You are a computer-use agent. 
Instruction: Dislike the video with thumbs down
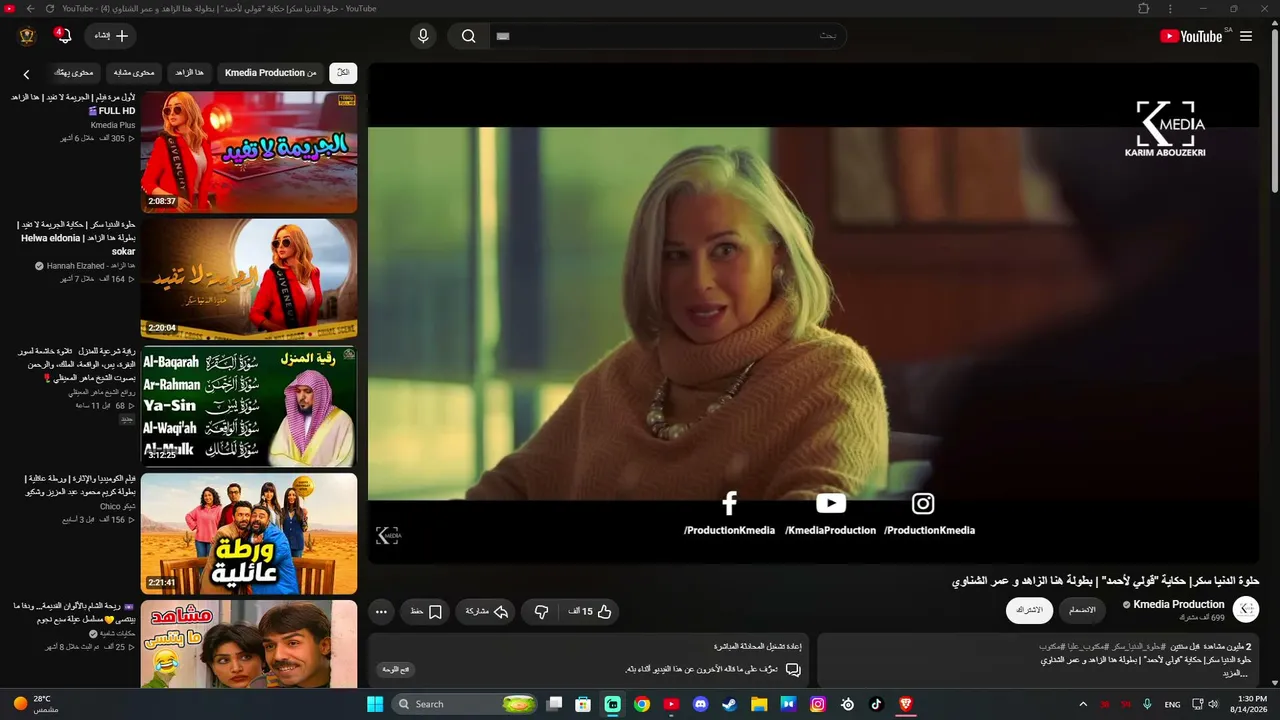pyautogui.click(x=541, y=611)
